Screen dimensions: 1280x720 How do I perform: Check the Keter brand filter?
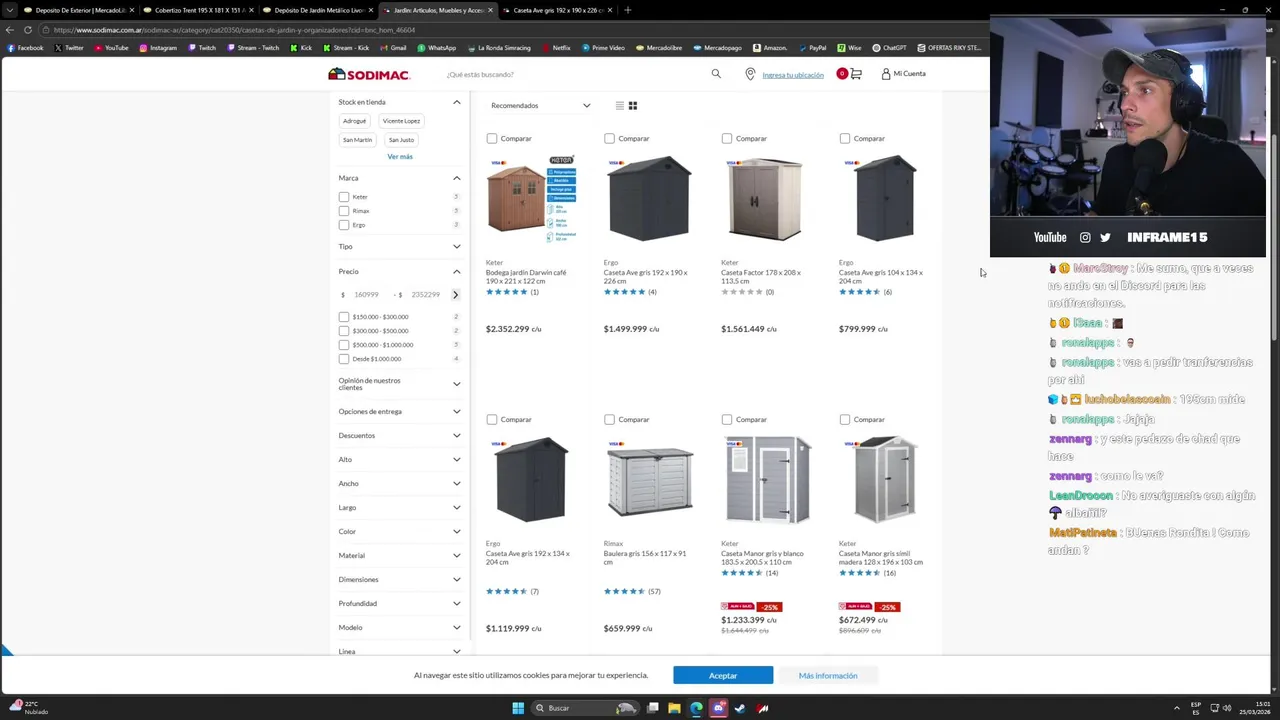pos(344,197)
